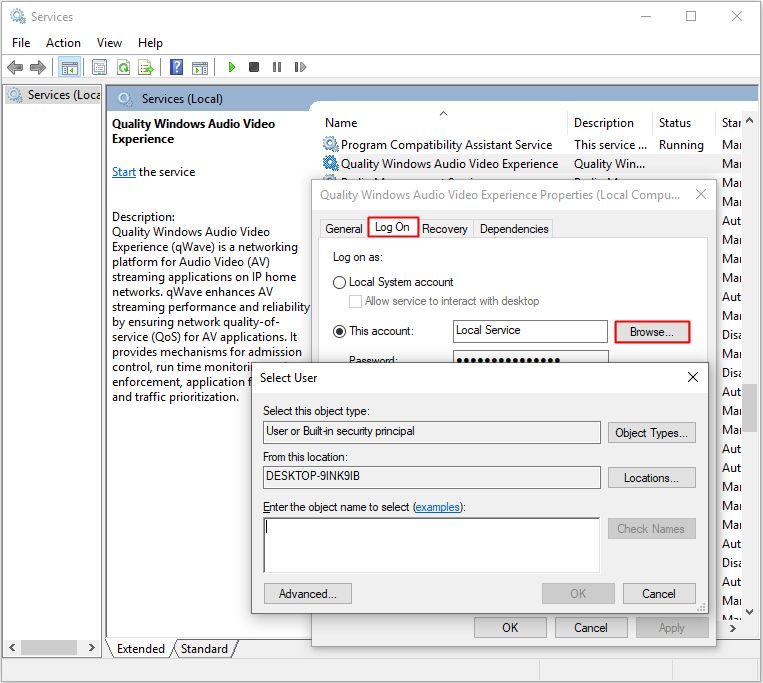
Task: Open the Help toolbar icon
Action: click(x=176, y=67)
